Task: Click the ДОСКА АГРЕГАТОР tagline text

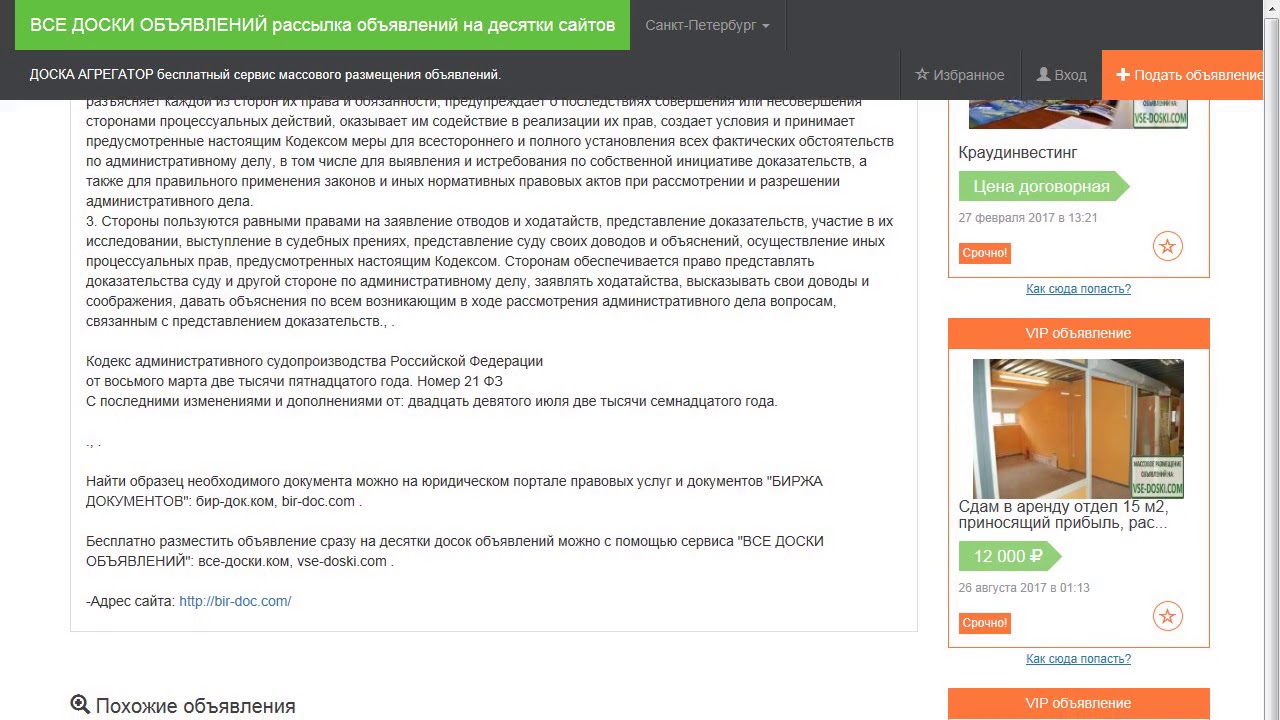Action: pyautogui.click(x=265, y=75)
